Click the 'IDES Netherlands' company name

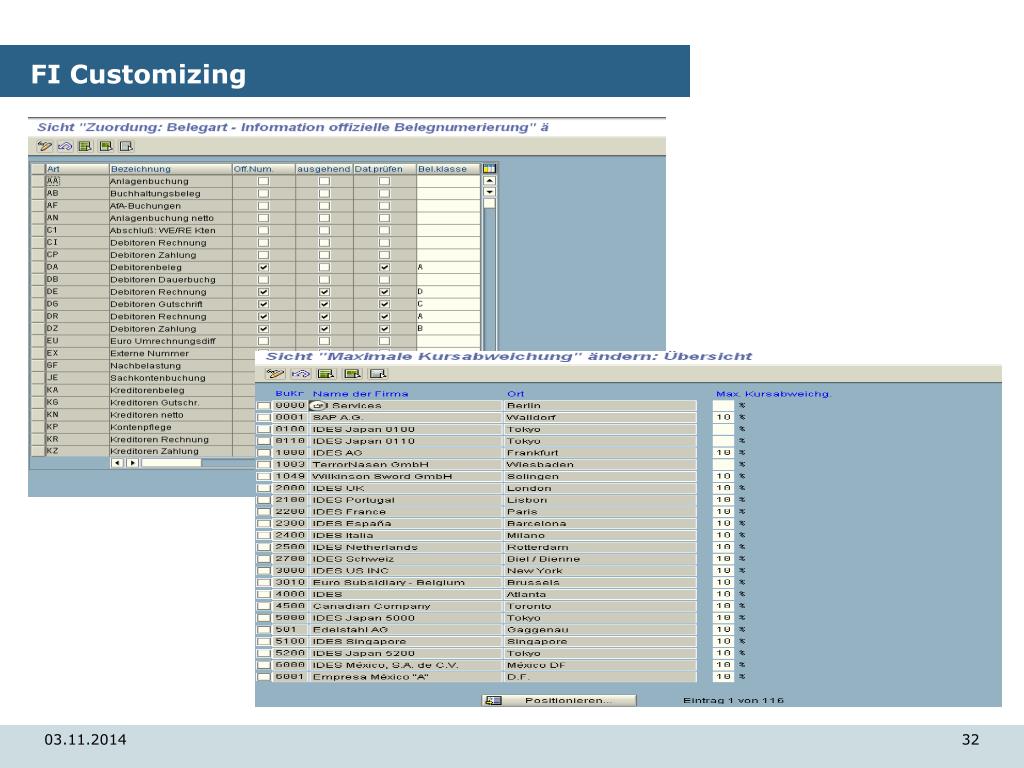coord(365,547)
